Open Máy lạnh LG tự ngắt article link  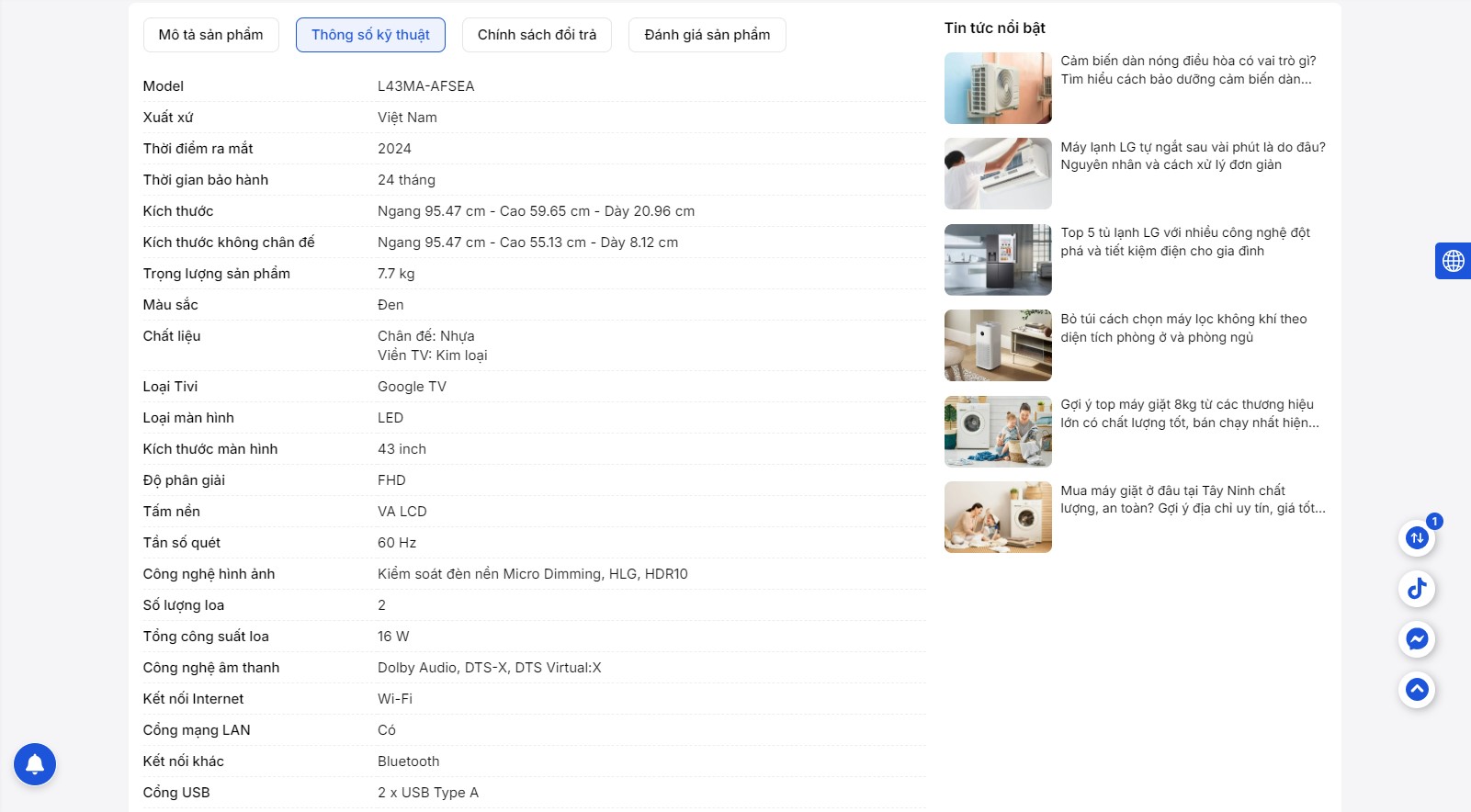click(x=1193, y=156)
